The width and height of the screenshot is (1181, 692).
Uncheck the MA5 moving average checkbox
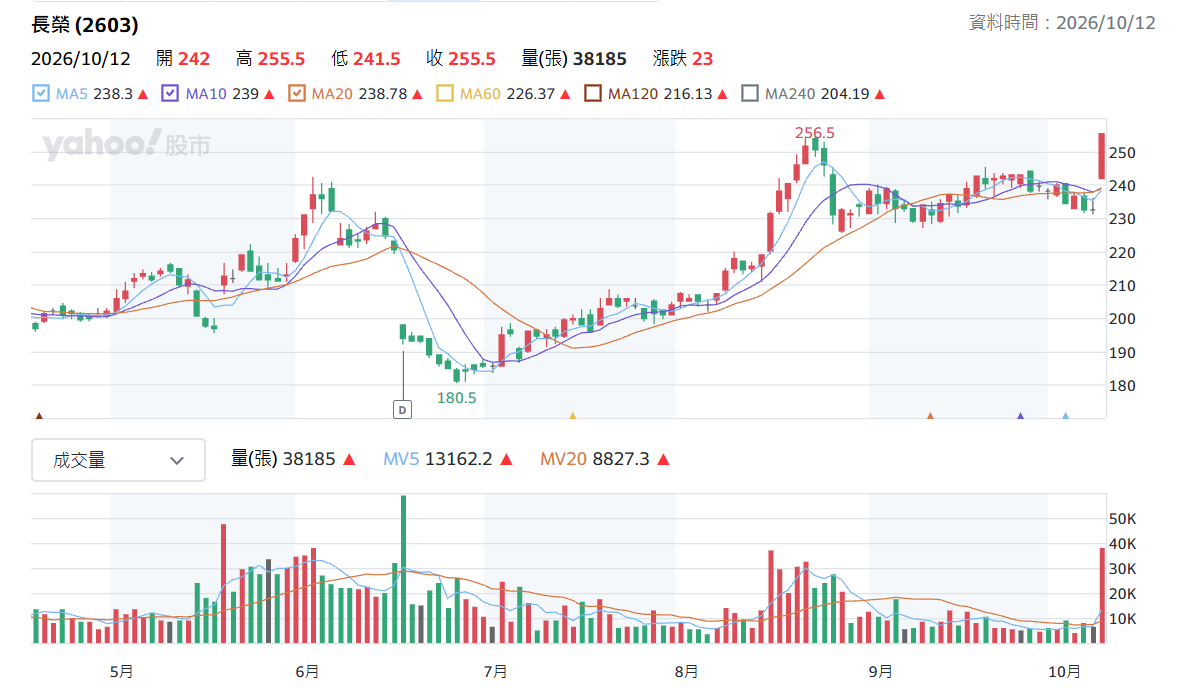tap(41, 93)
